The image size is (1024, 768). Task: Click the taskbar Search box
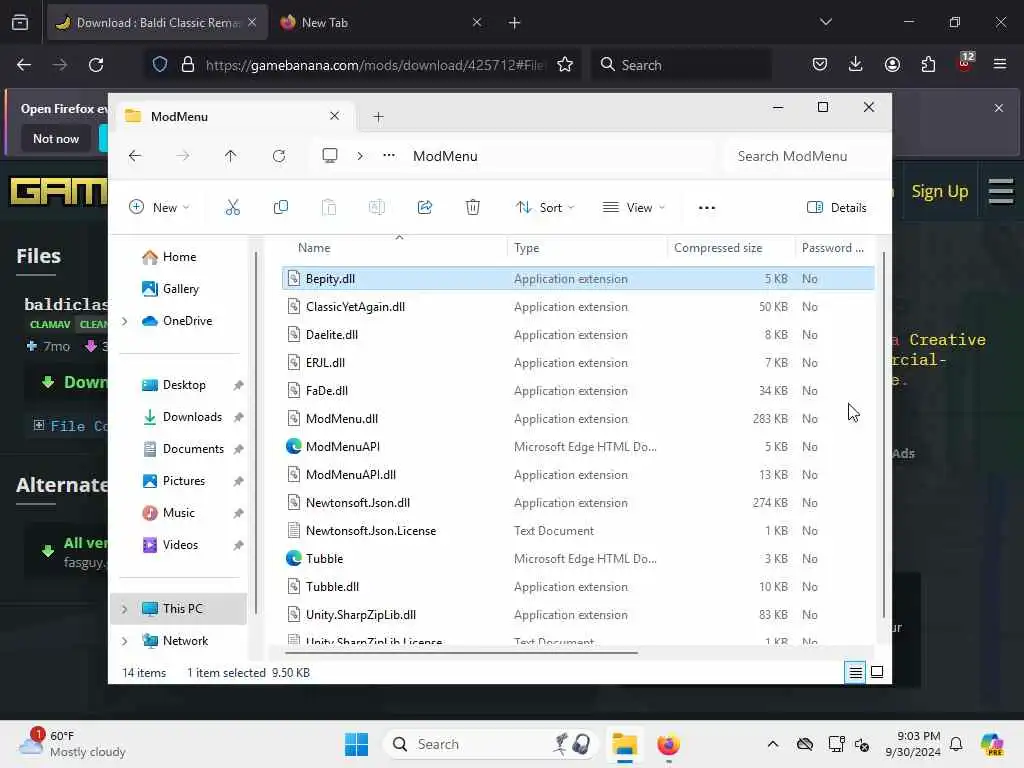pos(490,744)
